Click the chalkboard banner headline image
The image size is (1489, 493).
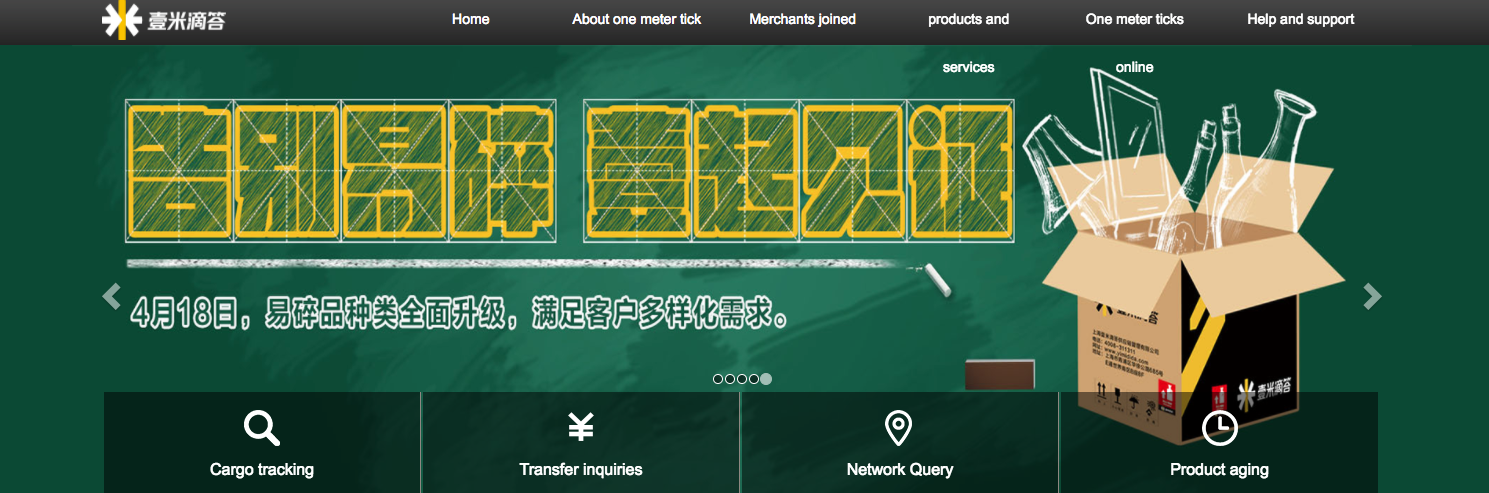tap(568, 171)
